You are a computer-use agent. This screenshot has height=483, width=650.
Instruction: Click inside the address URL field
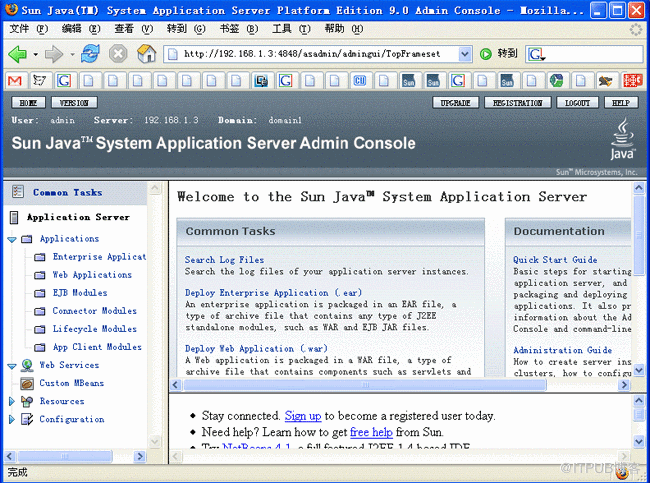(x=319, y=54)
